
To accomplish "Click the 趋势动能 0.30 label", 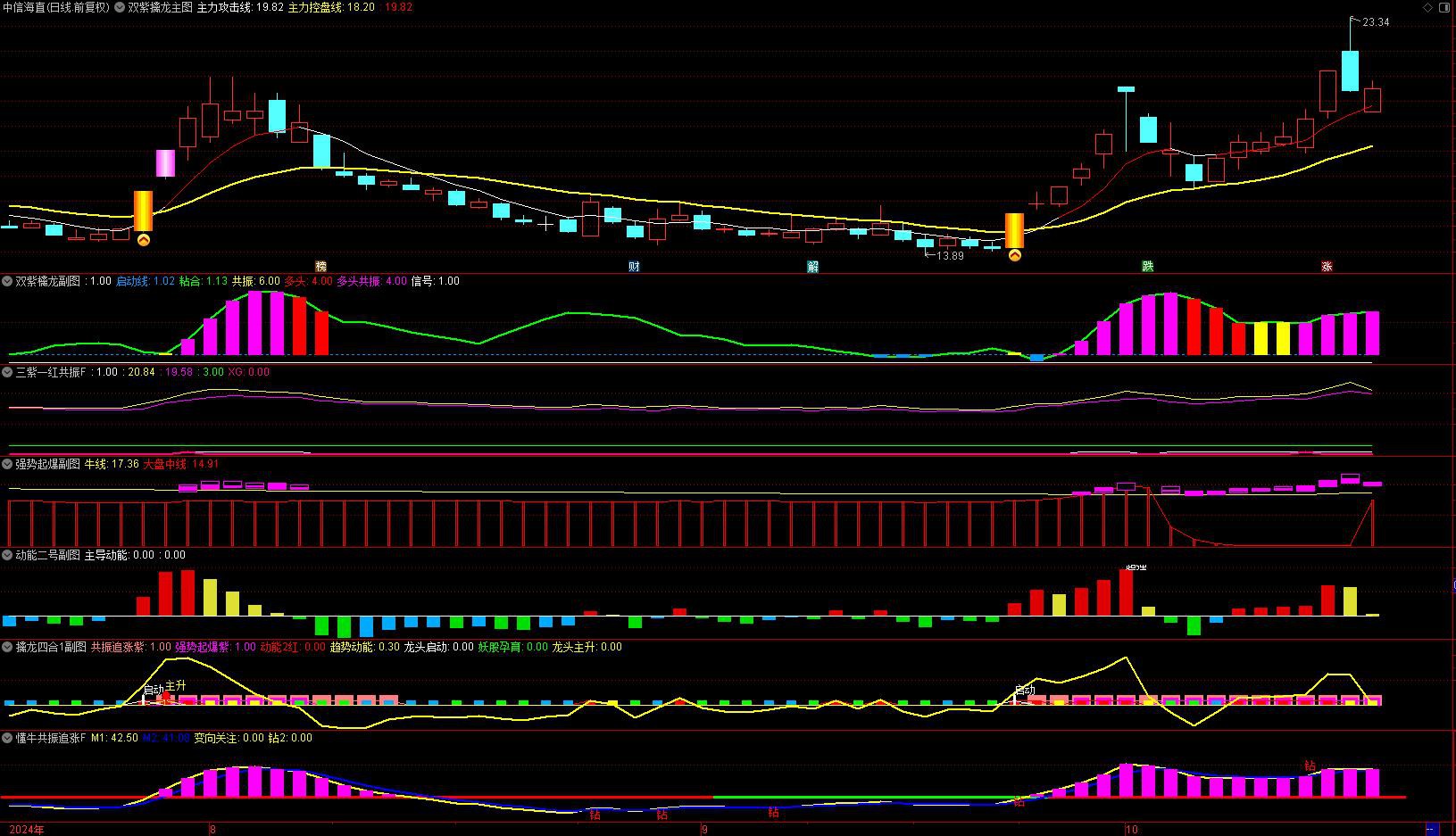I will point(365,647).
